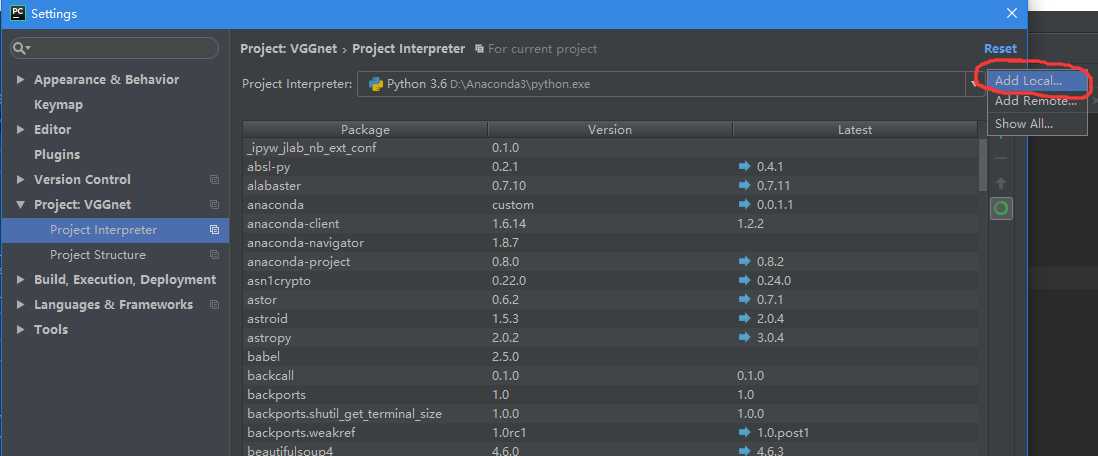This screenshot has width=1098, height=456.
Task: Open the Plugins settings page
Action: tap(57, 154)
